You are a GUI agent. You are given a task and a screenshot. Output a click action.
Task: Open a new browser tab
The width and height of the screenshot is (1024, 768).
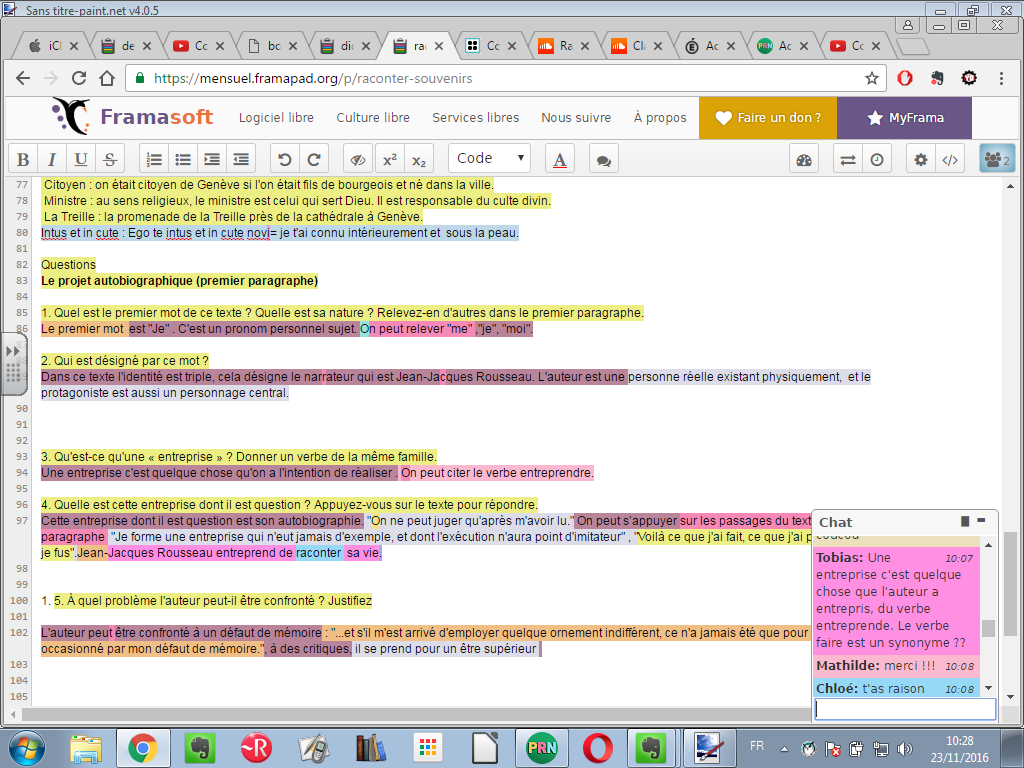(912, 46)
